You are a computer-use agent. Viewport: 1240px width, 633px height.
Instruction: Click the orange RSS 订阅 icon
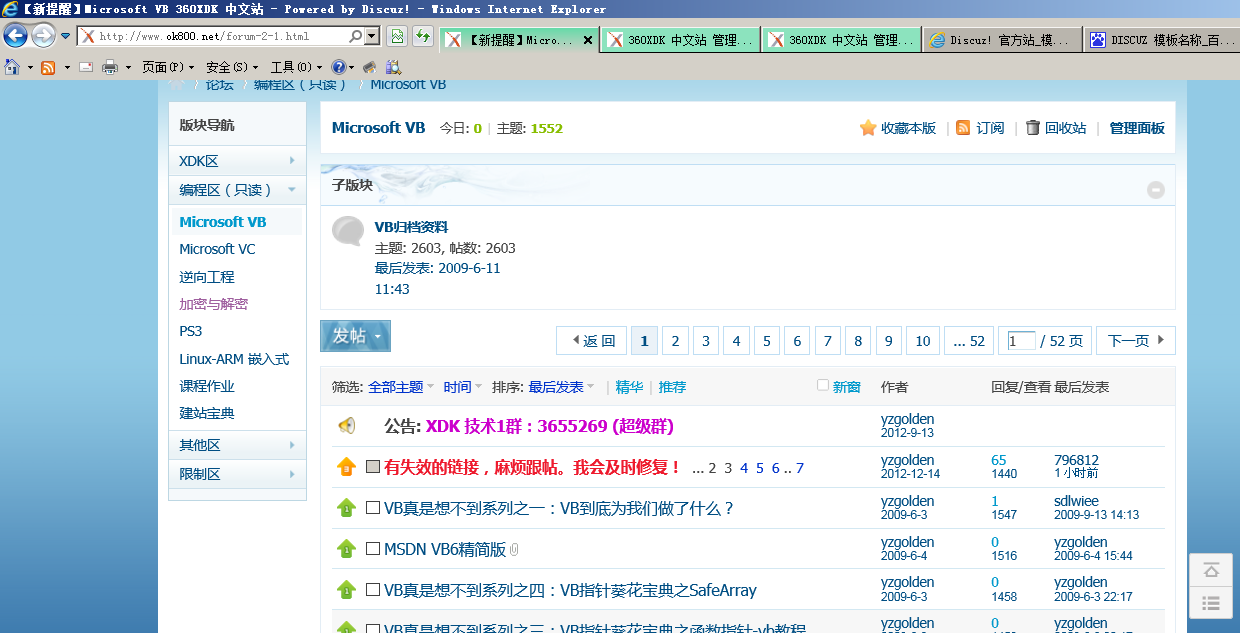click(x=963, y=128)
